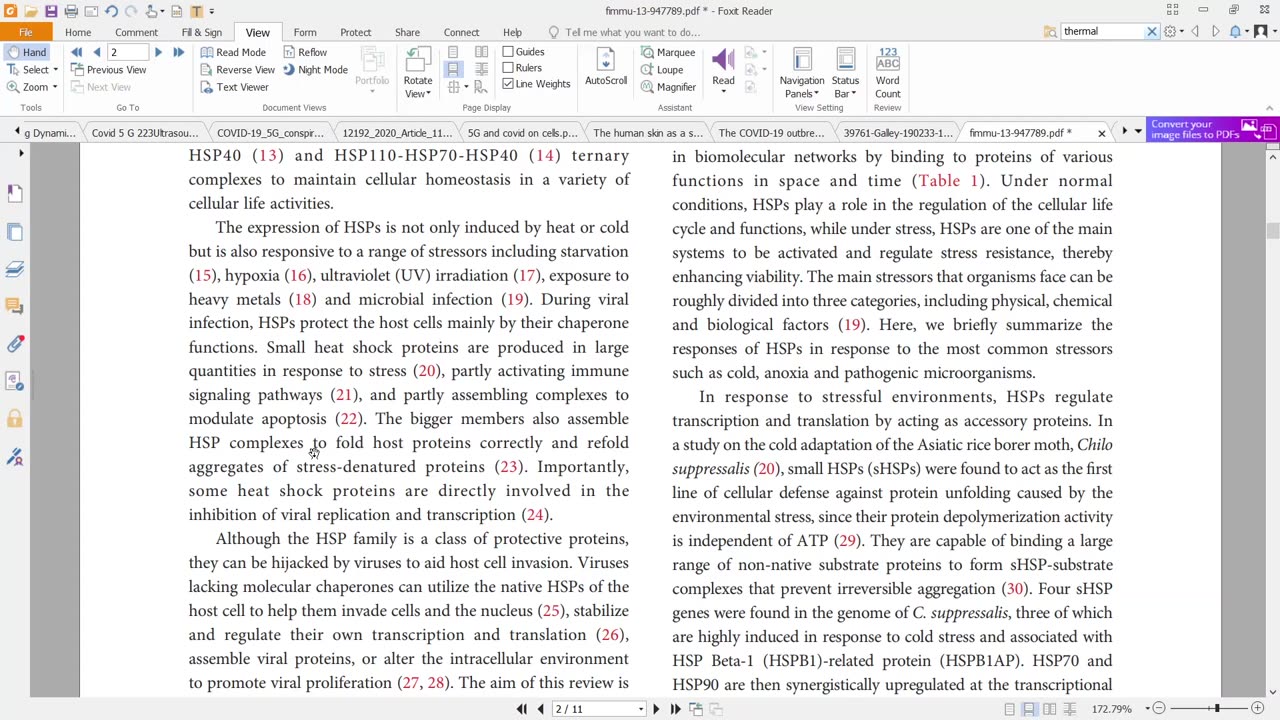Select continuous view in status bar

coord(1029,709)
